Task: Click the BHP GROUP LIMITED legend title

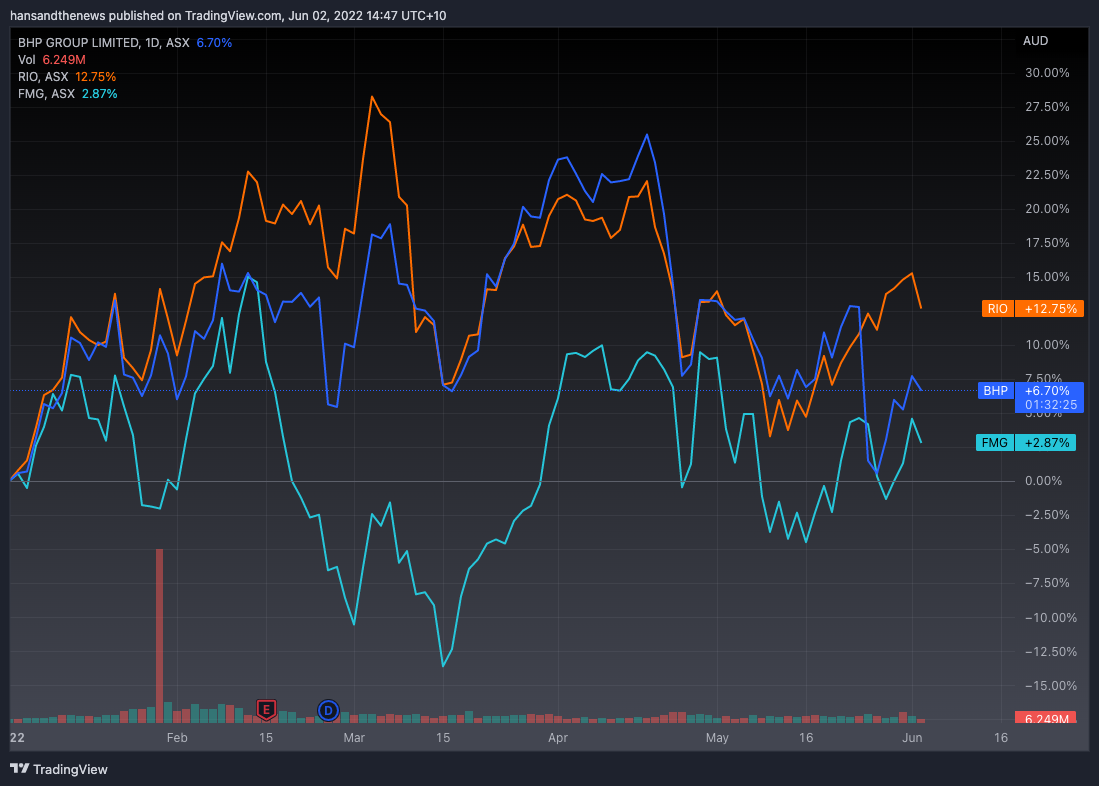Action: coord(82,43)
